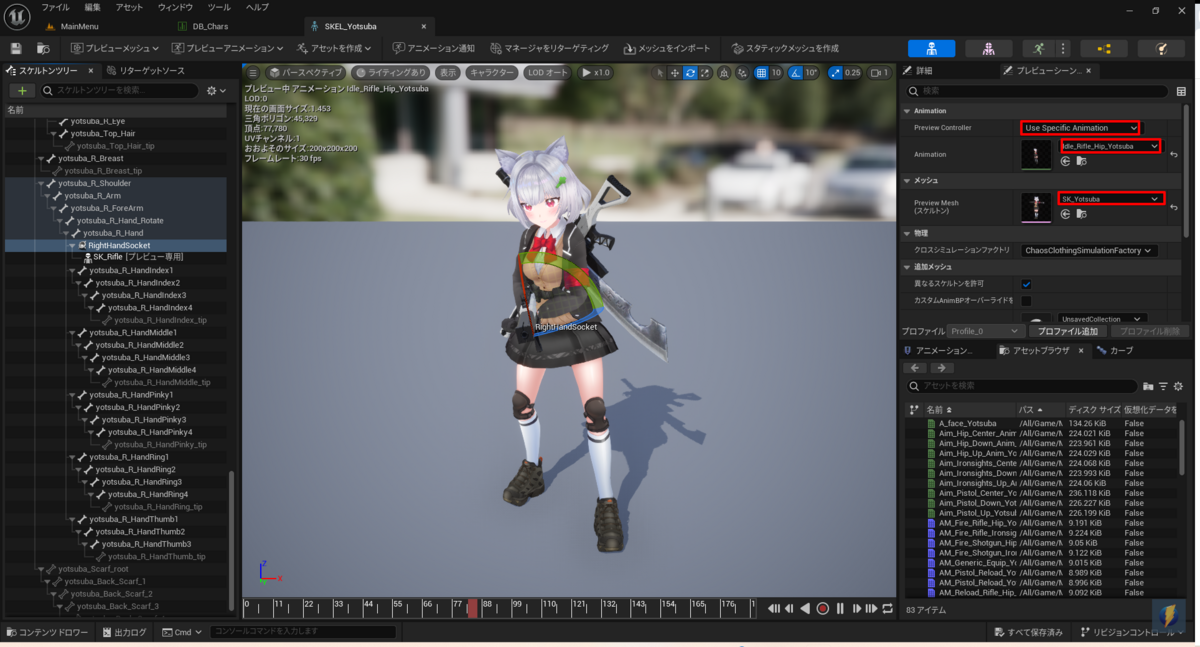Viewport: 1200px width, 647px height.
Task: Switch to the MainMenu tab
Action: 79,26
